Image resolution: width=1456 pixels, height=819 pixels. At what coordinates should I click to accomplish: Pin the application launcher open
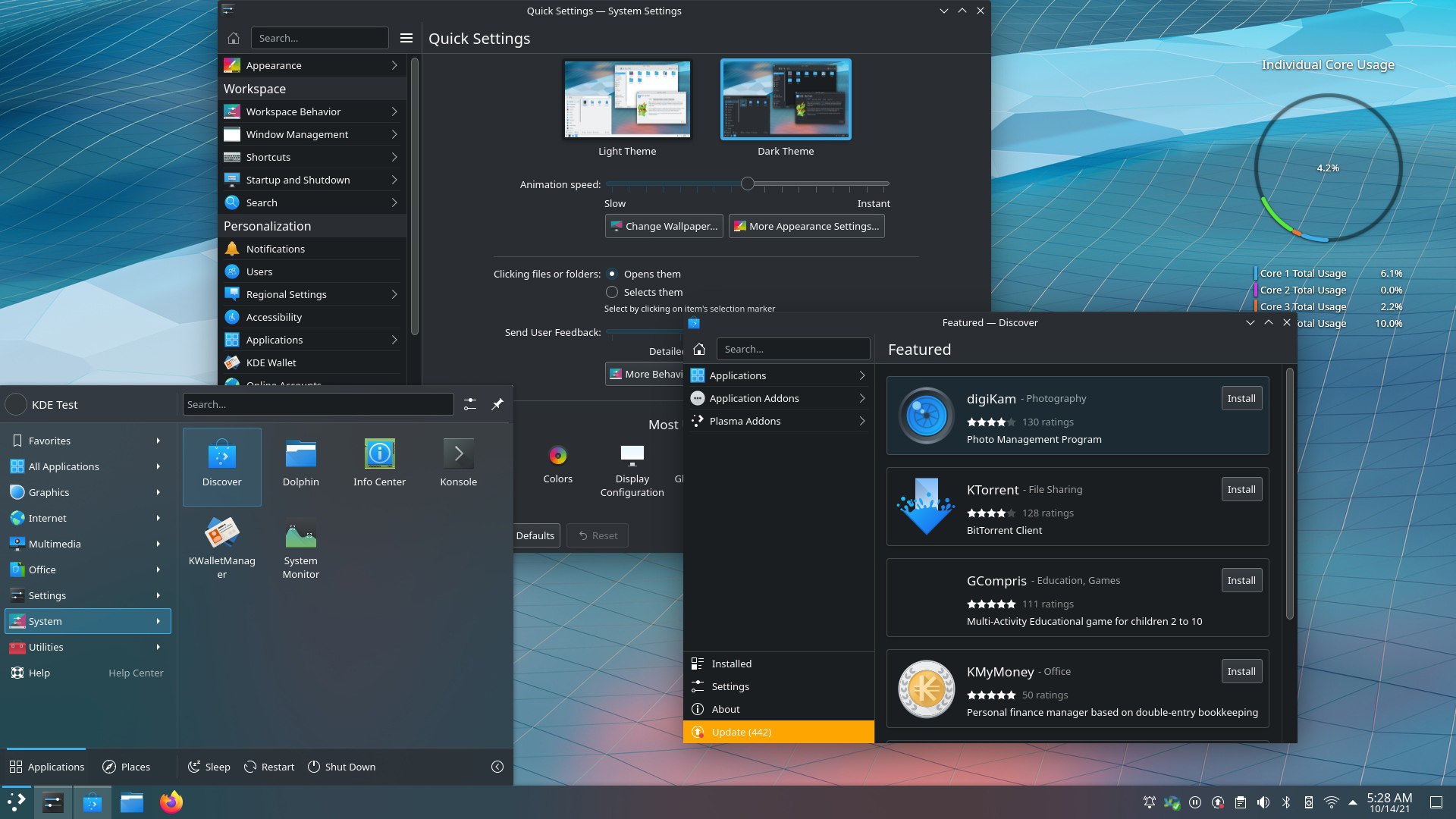pos(497,404)
